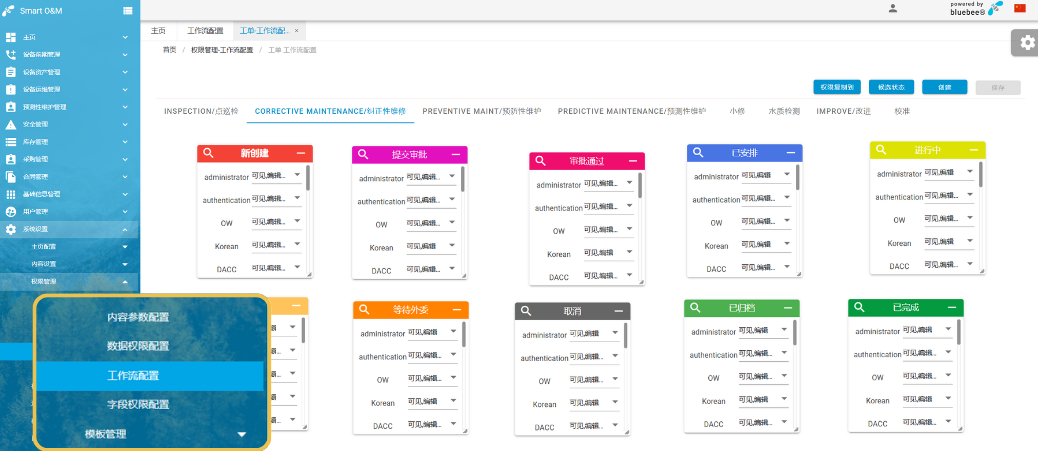Click the warning triangle 安全管理 icon
1038x451 pixels.
[11, 125]
